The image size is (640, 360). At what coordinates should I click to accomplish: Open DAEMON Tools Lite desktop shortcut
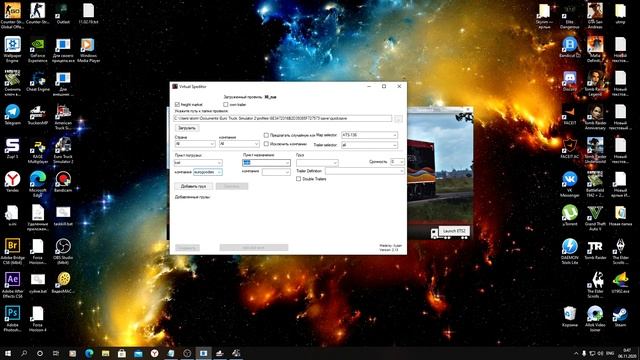[570, 251]
